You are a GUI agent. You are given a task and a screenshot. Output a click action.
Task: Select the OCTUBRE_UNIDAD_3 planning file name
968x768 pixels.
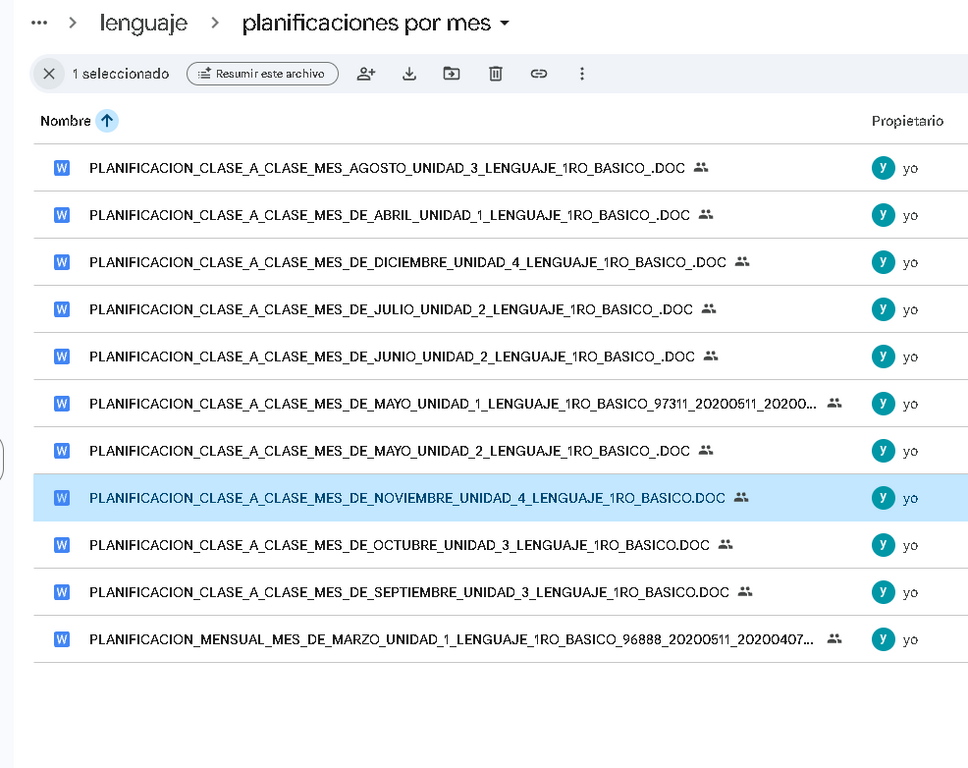399,545
